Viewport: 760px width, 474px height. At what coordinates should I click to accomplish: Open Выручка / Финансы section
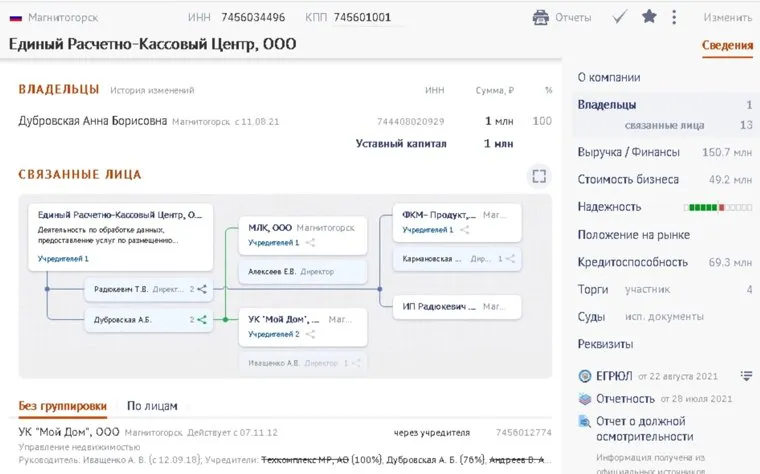click(628, 152)
